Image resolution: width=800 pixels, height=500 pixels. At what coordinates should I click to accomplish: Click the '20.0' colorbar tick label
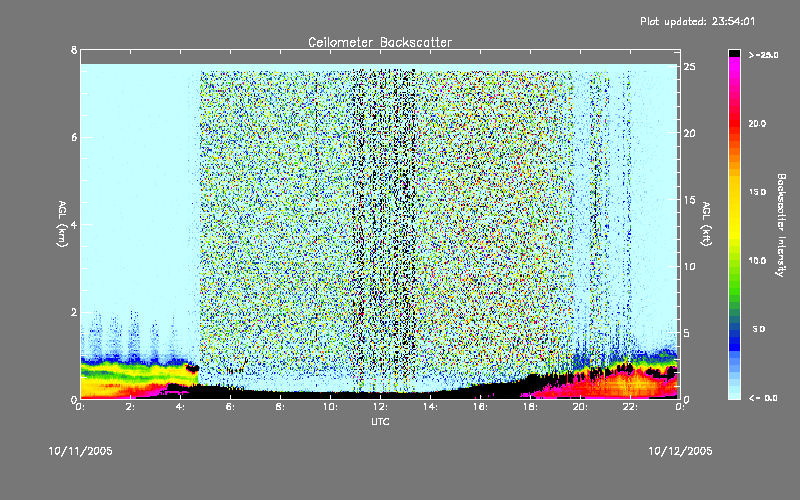pyautogui.click(x=757, y=124)
